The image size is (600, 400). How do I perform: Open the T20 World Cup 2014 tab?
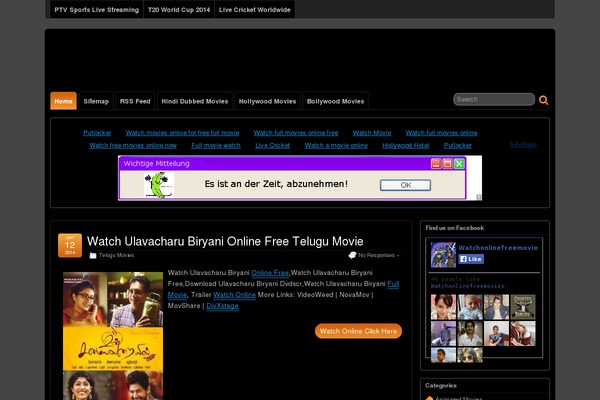tap(179, 10)
